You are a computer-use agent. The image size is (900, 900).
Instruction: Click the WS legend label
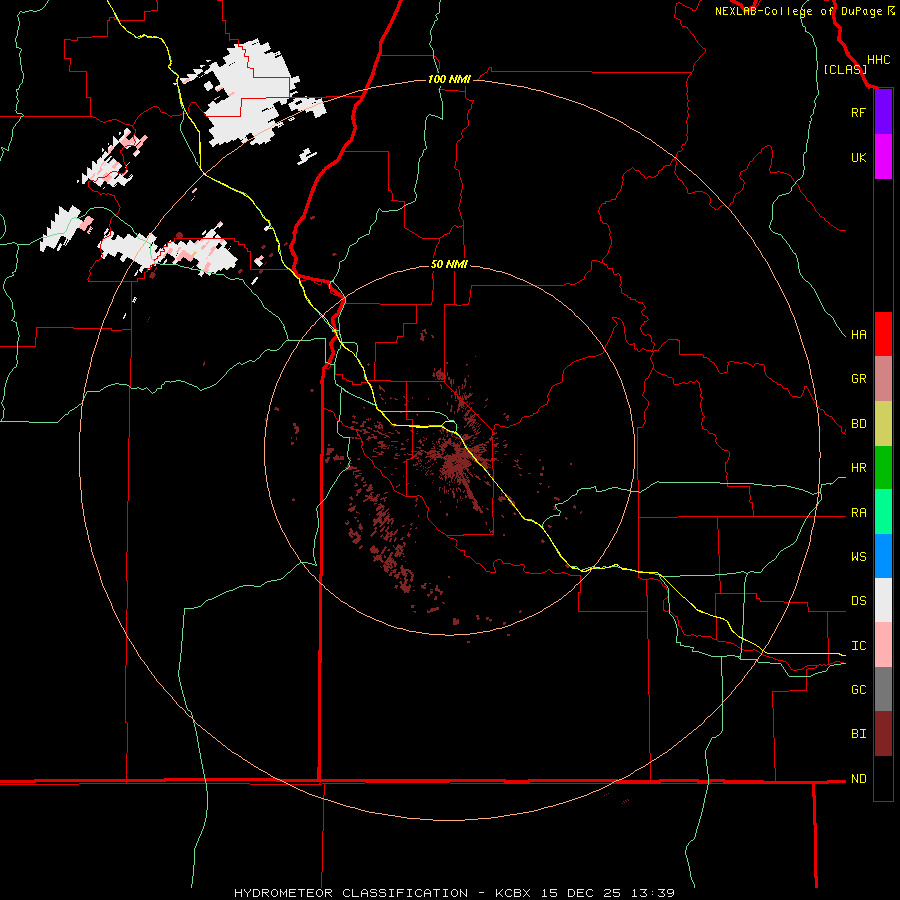pos(858,556)
